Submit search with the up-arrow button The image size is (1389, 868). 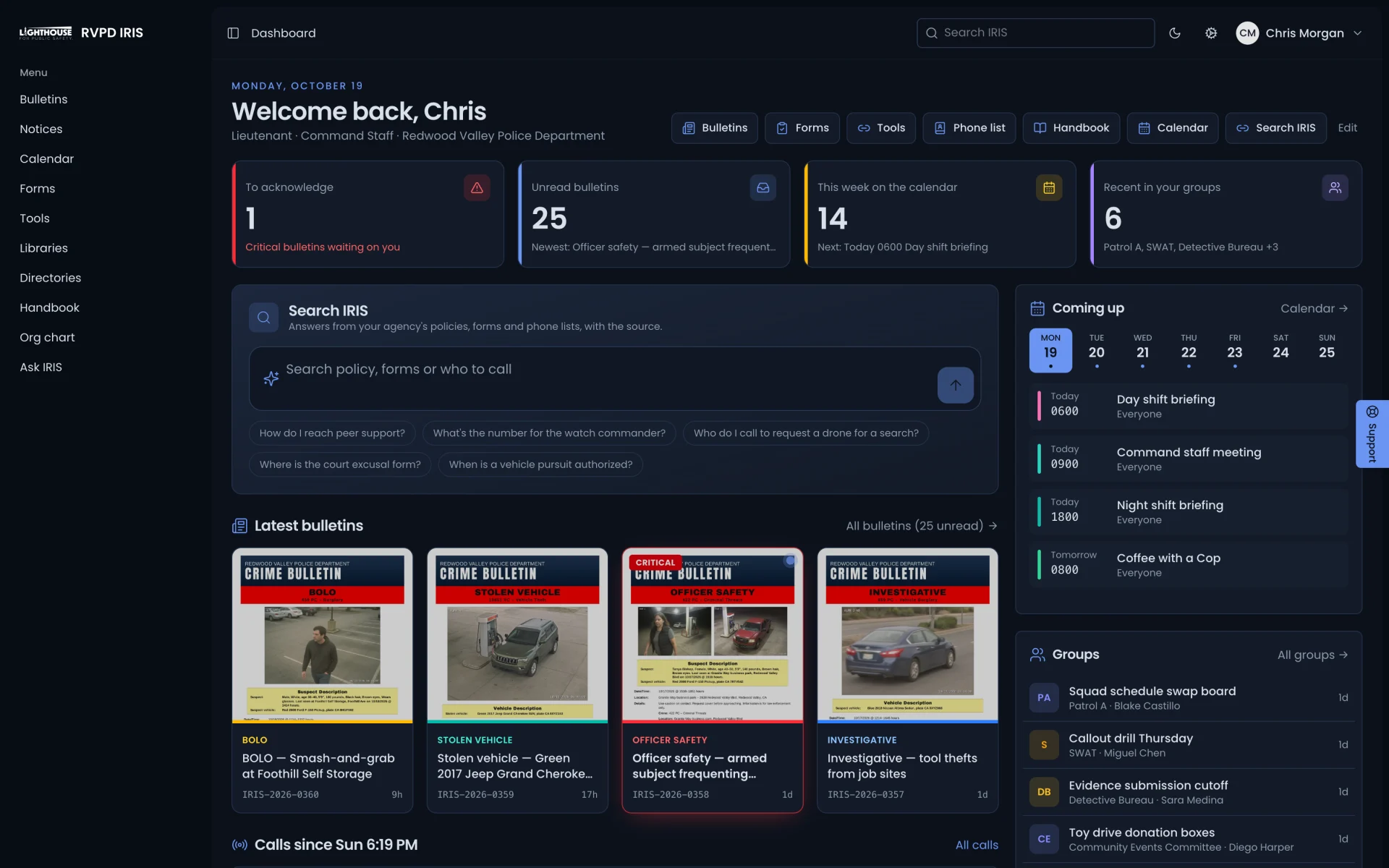point(955,385)
